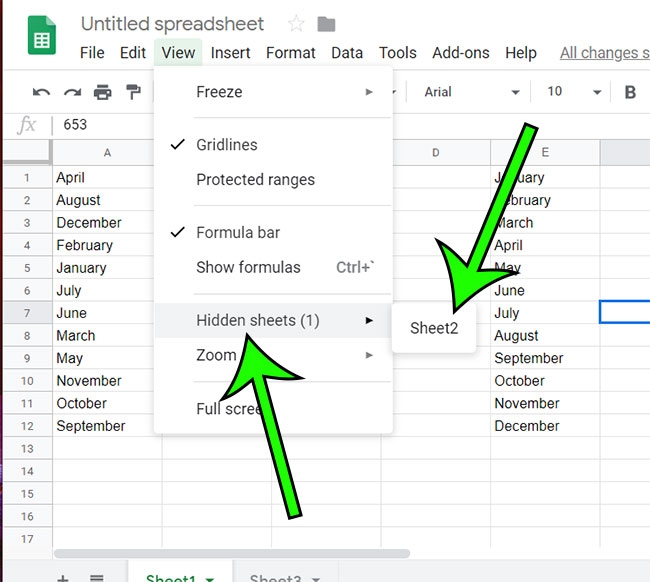Click the redo arrow icon
Image resolution: width=650 pixels, height=582 pixels.
point(72,92)
